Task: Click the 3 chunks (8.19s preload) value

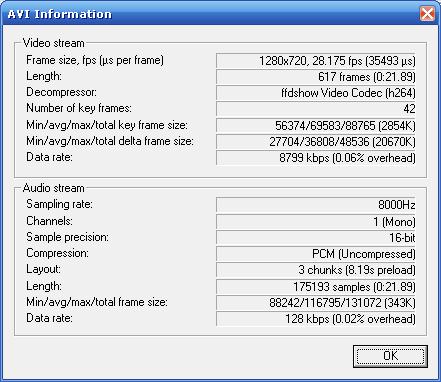Action: (316, 270)
